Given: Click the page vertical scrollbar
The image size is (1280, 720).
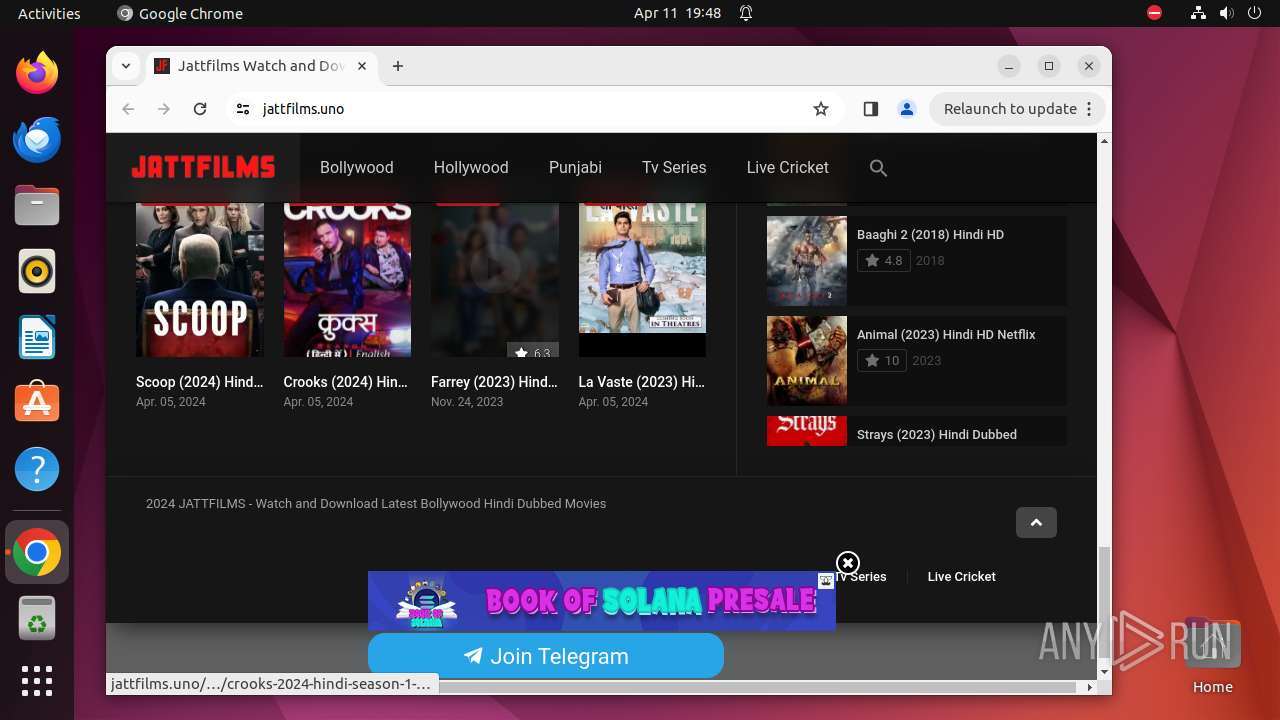Looking at the screenshot, I should [1104, 604].
